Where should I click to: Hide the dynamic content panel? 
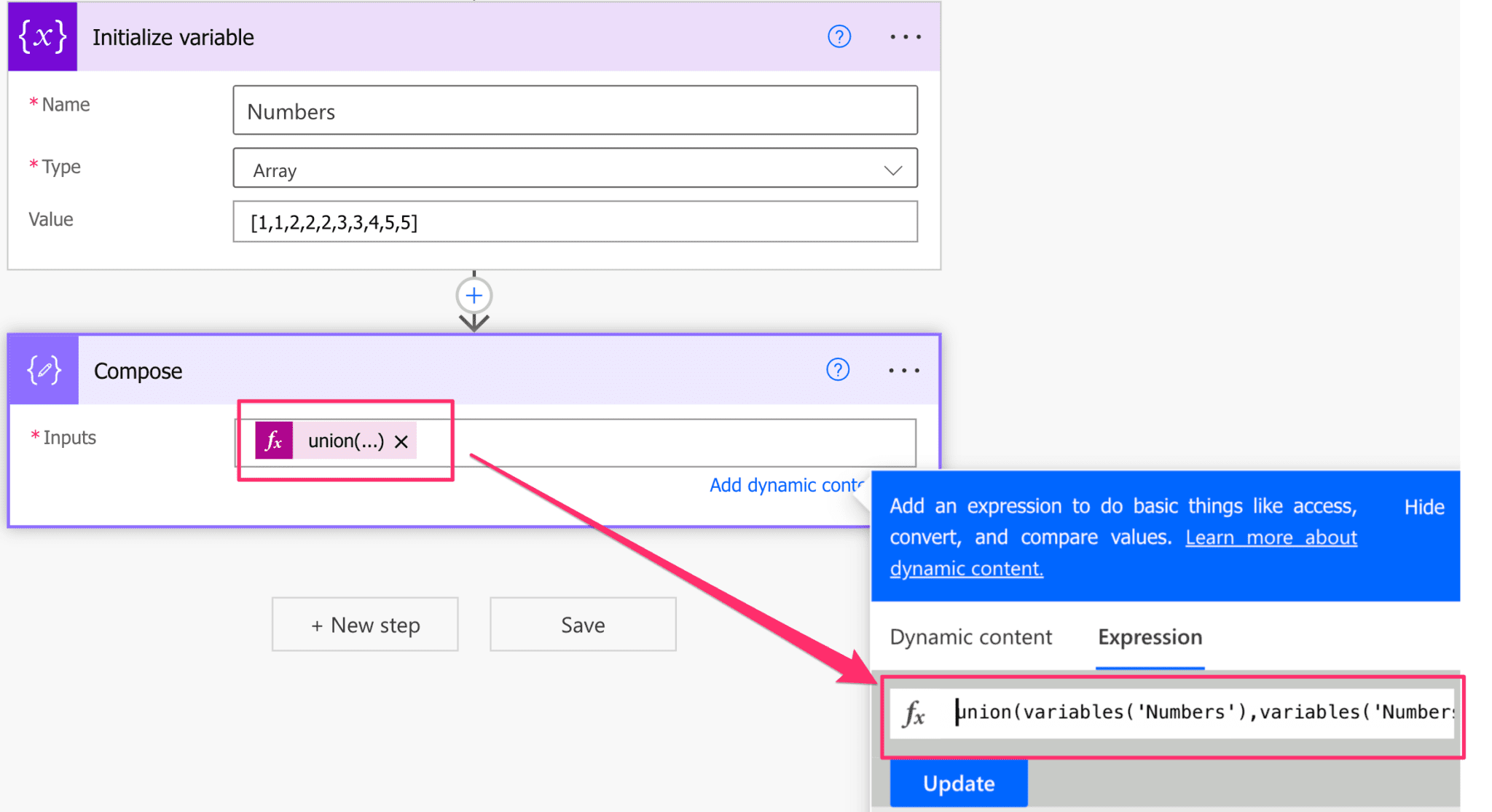[1424, 506]
